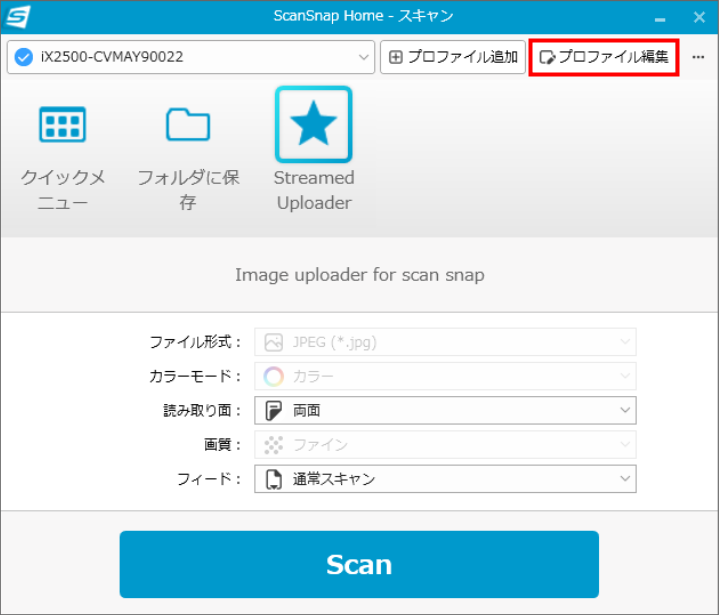Viewport: 719px width, 615px height.
Task: Click the document feed icon in フィード
Action: (x=273, y=479)
